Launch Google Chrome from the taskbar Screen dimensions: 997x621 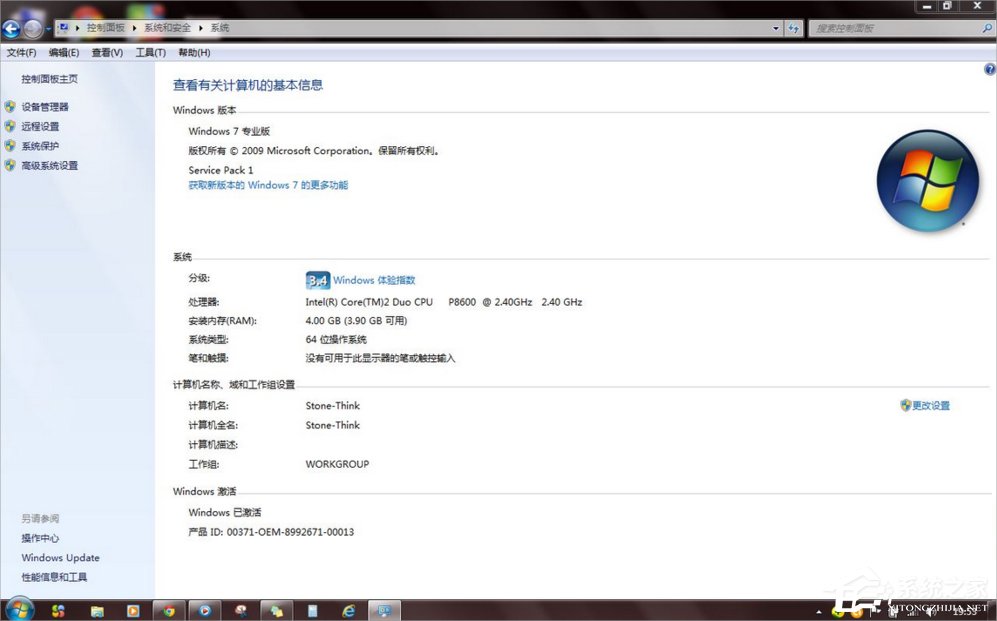168,610
